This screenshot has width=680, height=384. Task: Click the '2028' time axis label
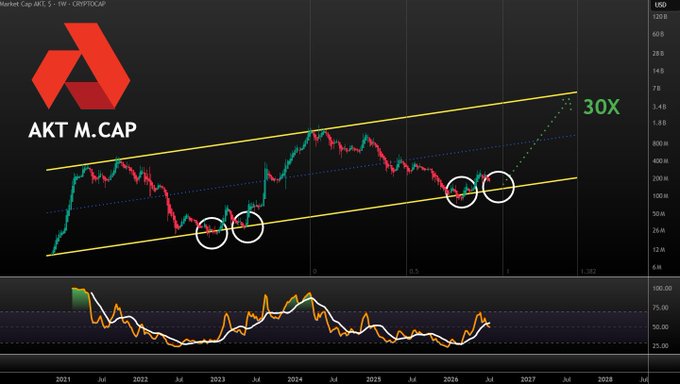pyautogui.click(x=605, y=379)
